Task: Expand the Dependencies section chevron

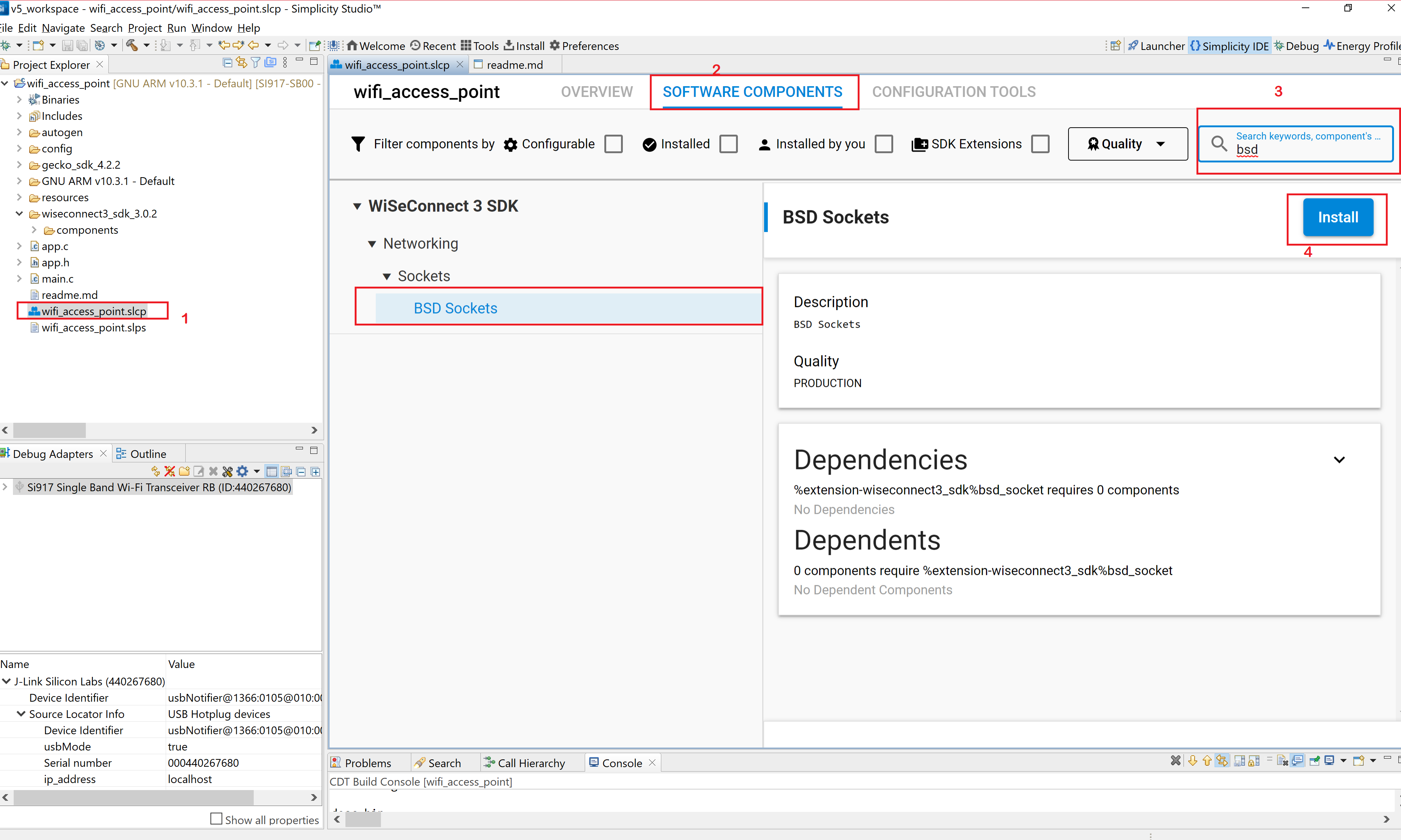Action: coord(1339,460)
